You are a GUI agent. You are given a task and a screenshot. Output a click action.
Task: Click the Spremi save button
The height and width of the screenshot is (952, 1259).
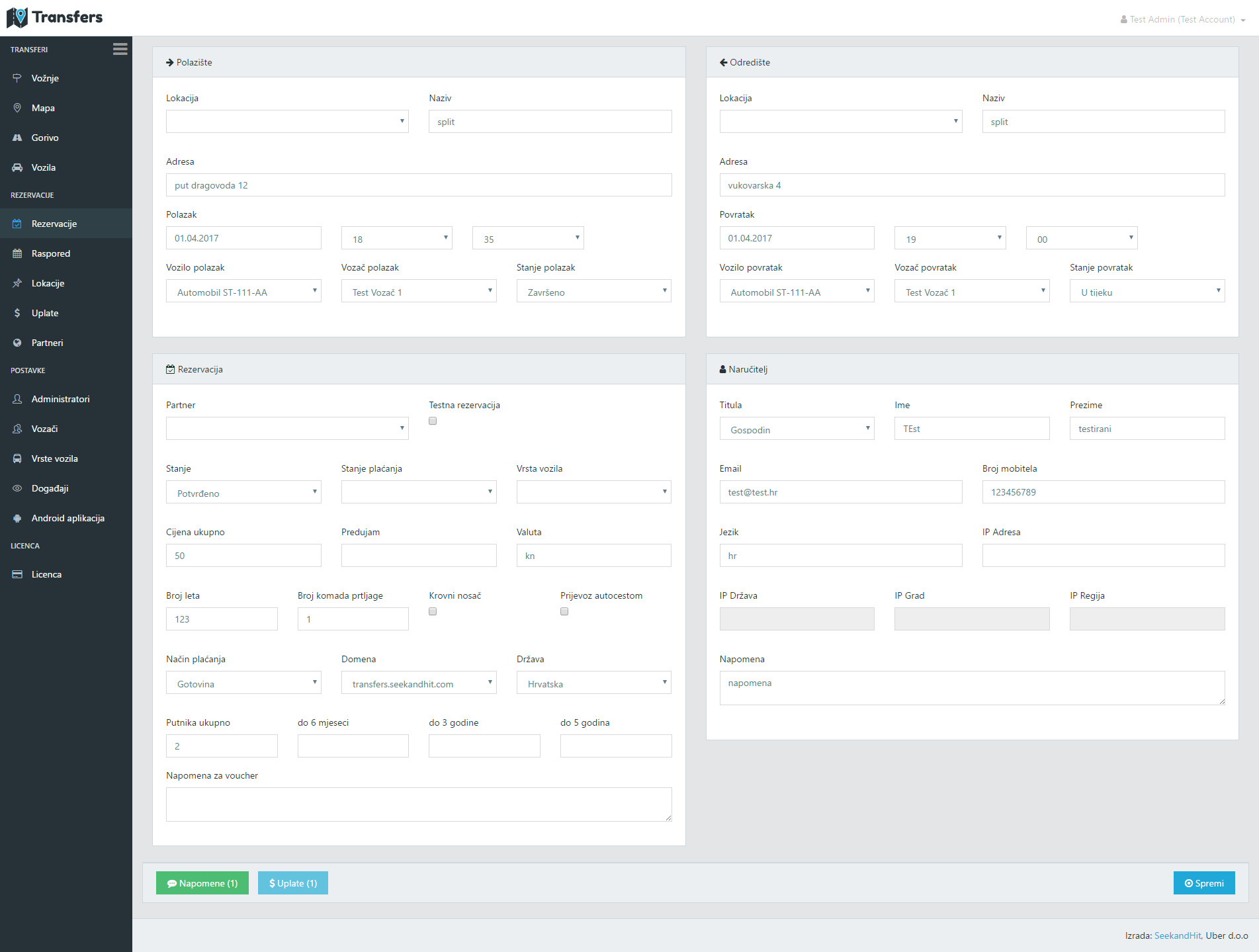pyautogui.click(x=1203, y=883)
